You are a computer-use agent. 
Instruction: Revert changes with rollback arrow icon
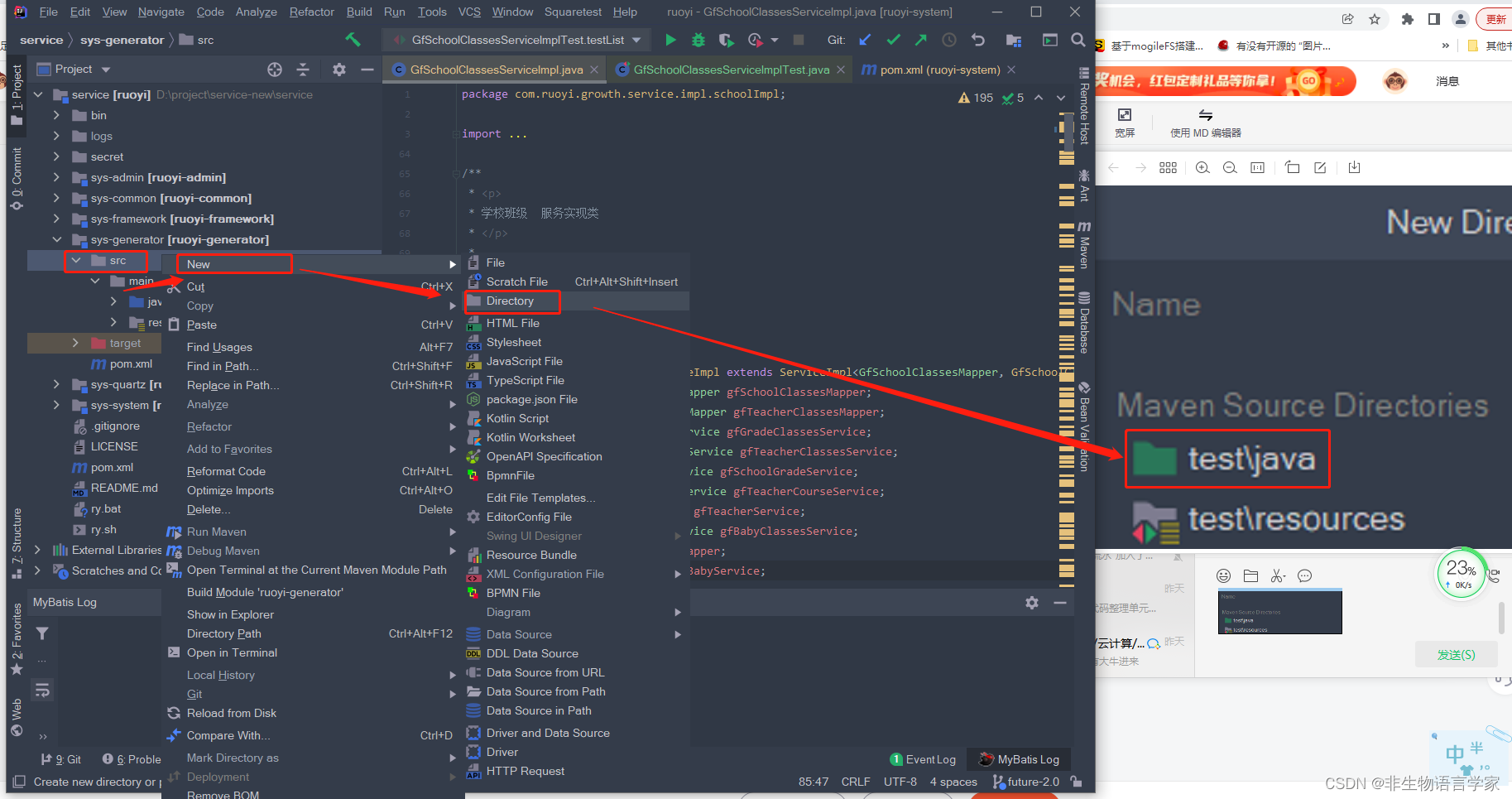978,40
